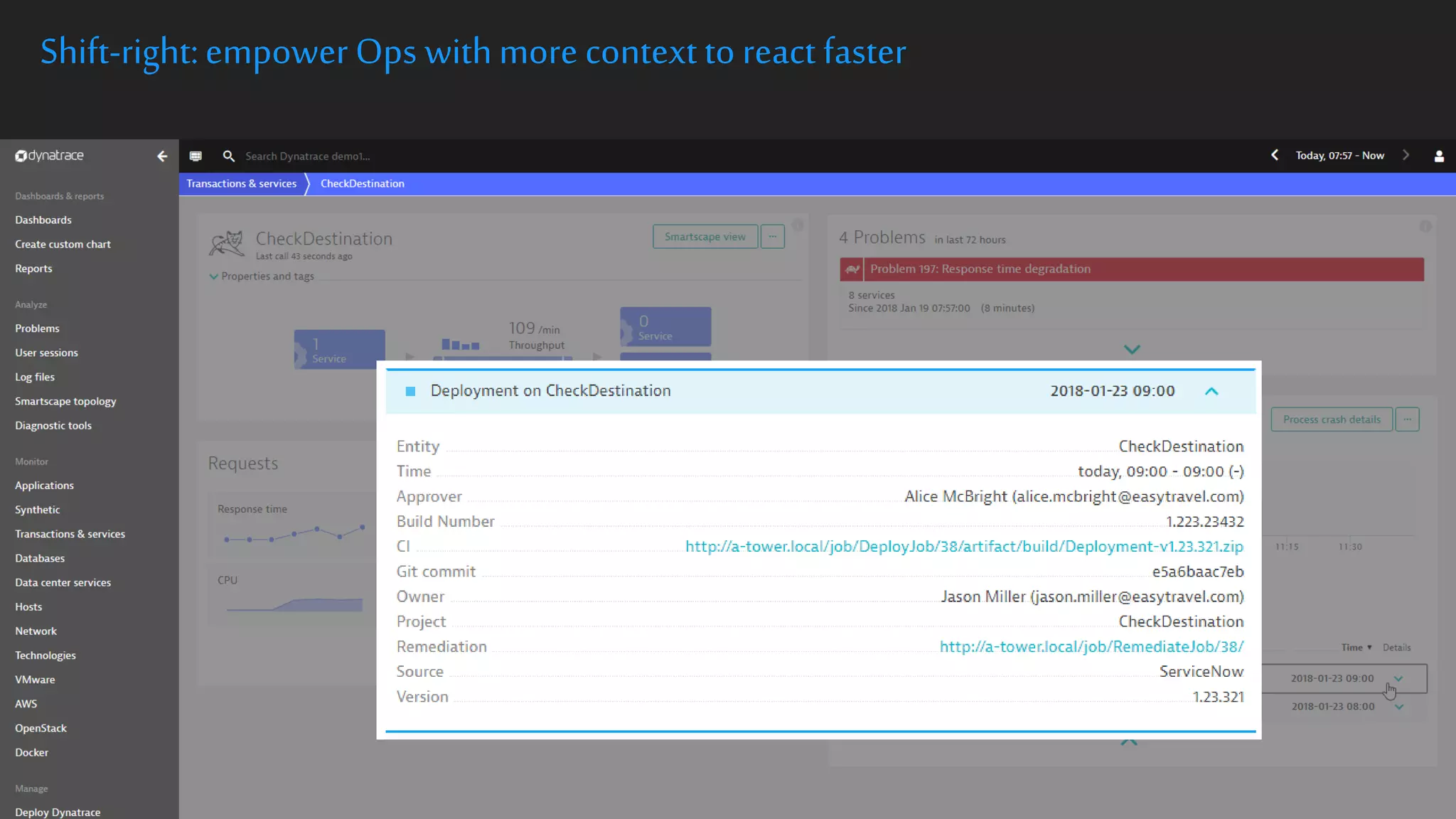This screenshot has height=819, width=1456.
Task: Click the Git commit value e5a6baac7eb
Action: pos(1198,572)
